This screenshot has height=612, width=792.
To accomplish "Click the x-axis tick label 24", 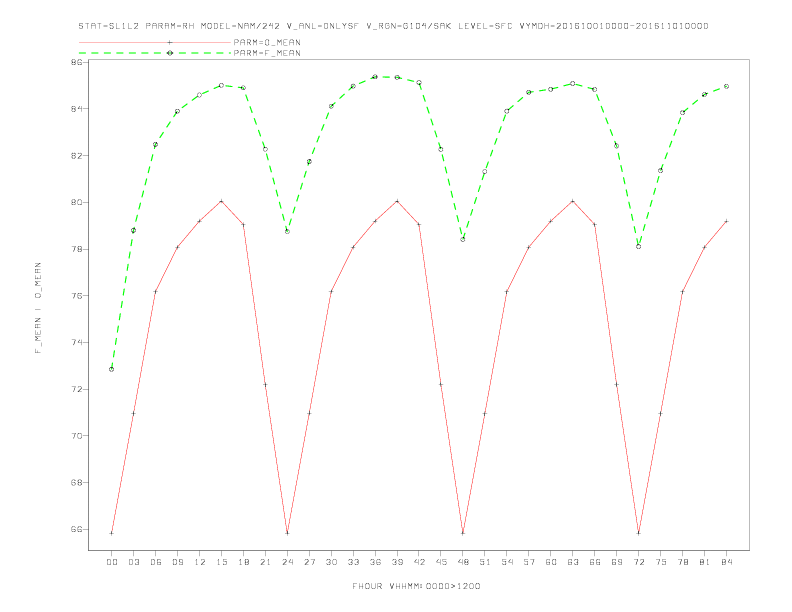I will pos(287,562).
